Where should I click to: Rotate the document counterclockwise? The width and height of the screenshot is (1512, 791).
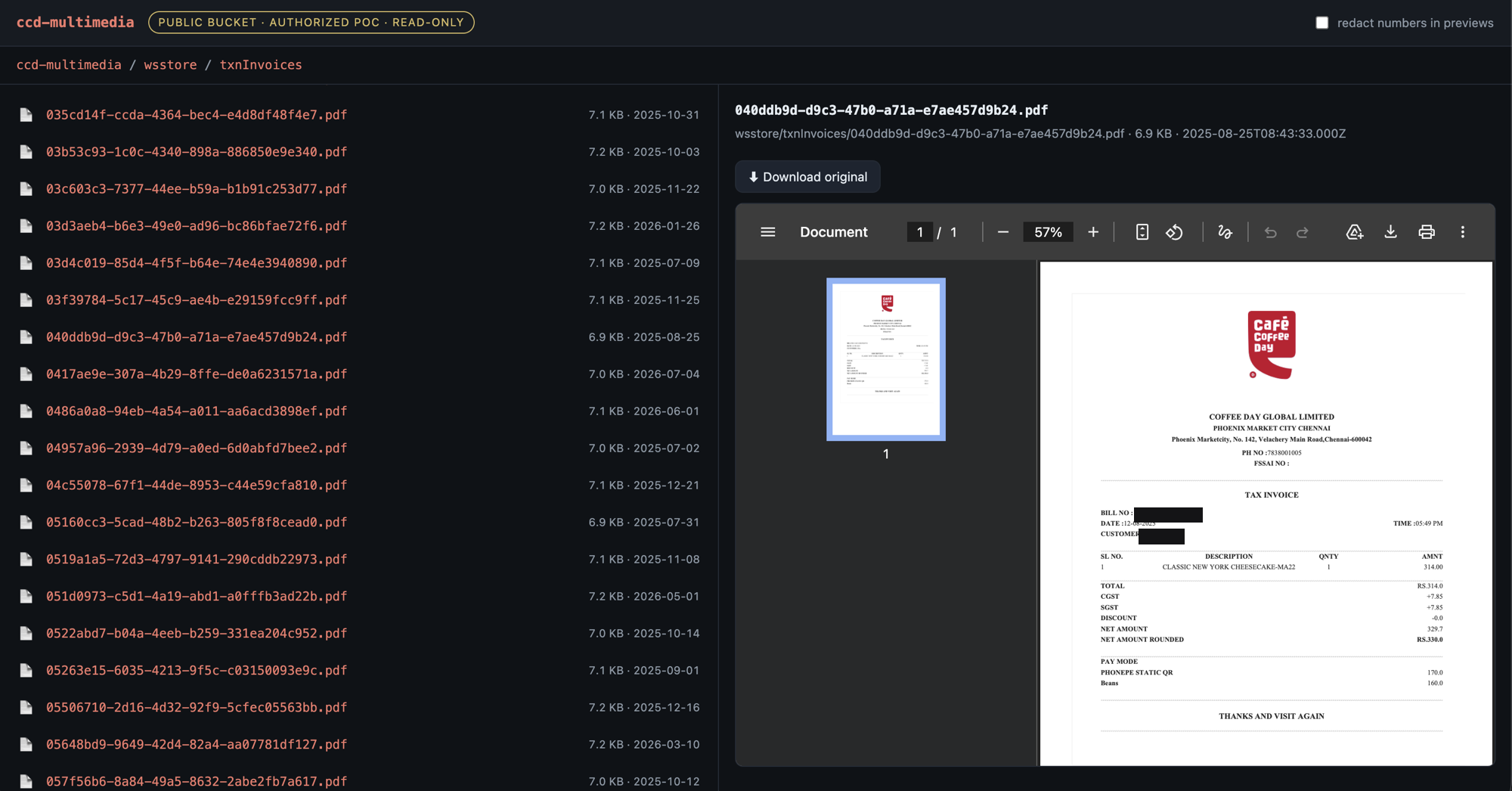click(x=1174, y=232)
